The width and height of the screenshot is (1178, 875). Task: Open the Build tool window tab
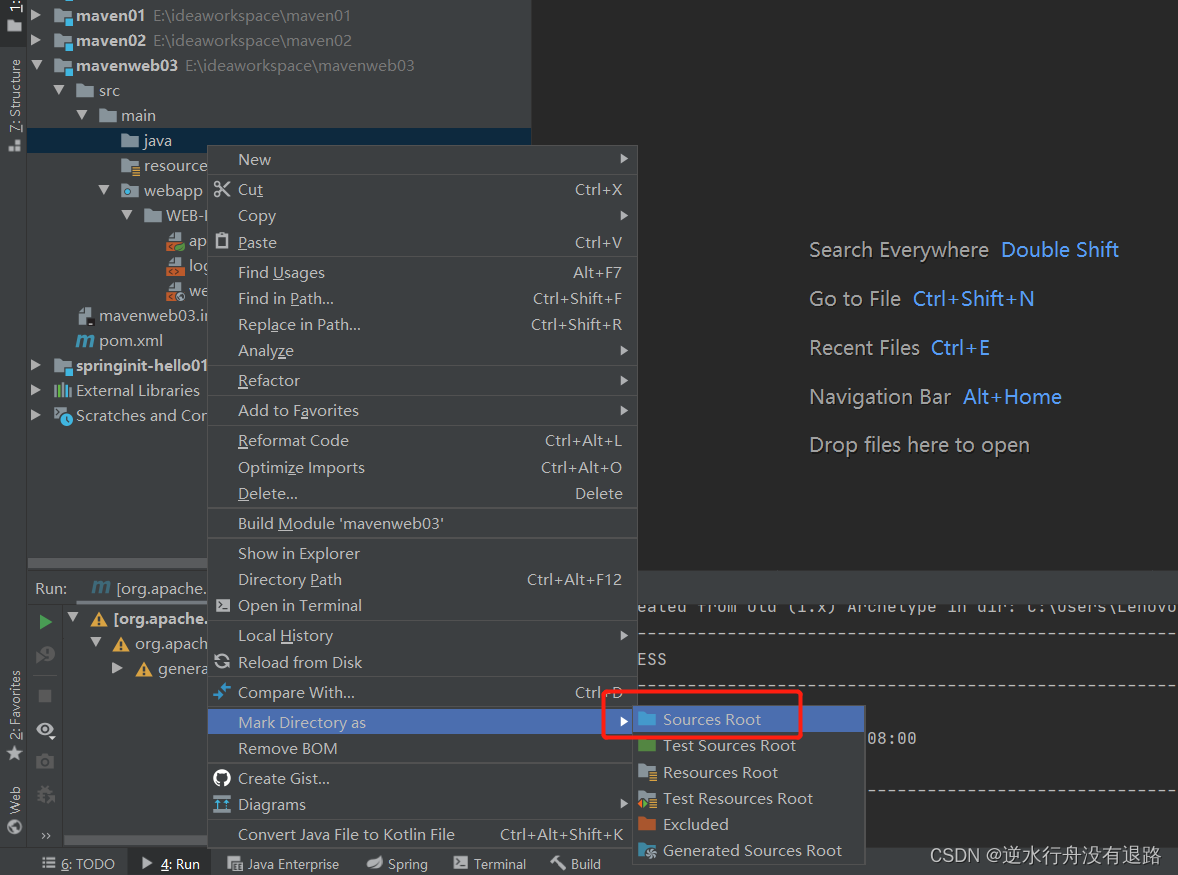[576, 864]
